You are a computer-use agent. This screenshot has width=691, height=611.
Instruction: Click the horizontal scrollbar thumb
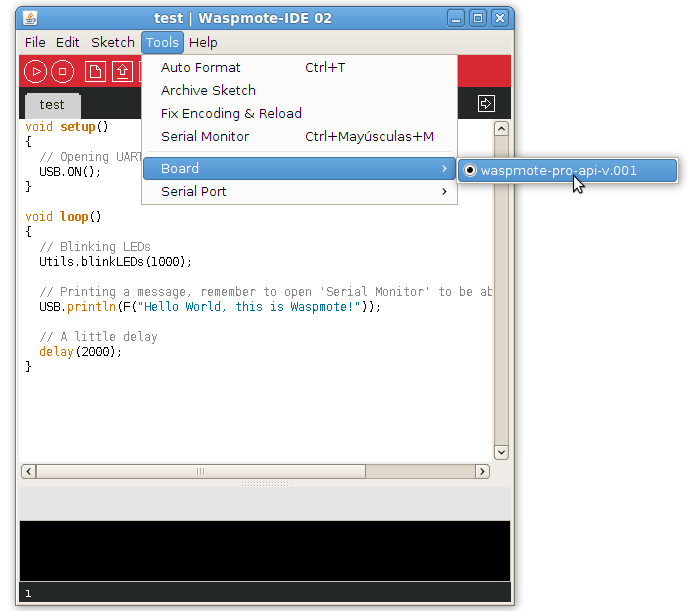[201, 472]
